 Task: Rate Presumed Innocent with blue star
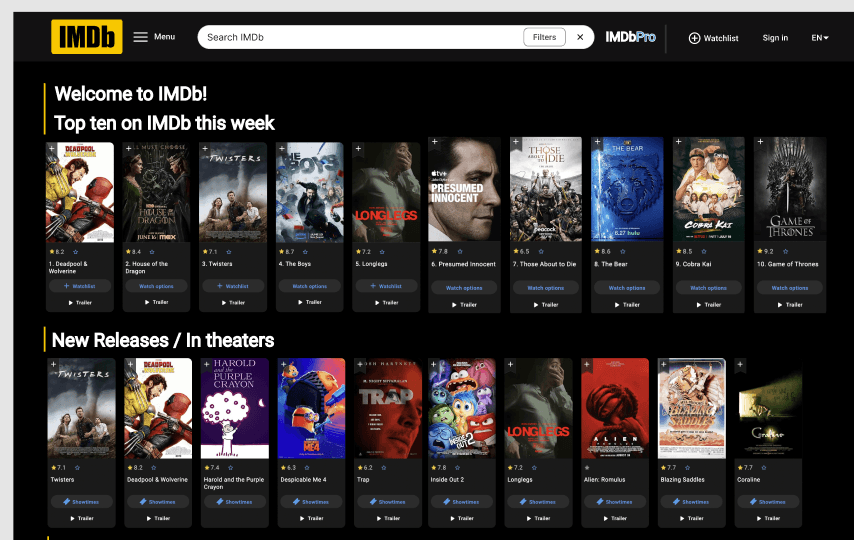click(460, 251)
